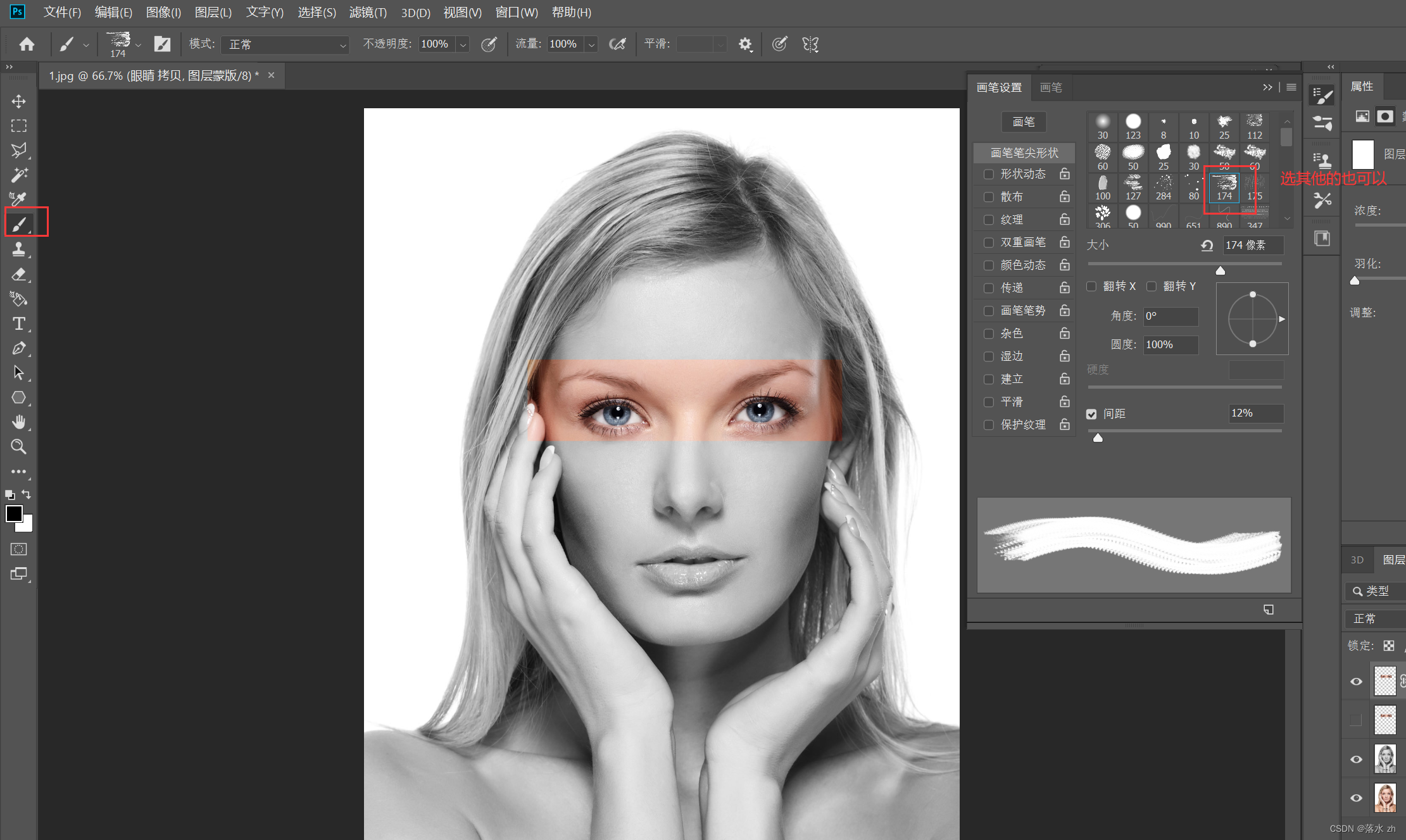Click the 画笔 button in settings panel

(1023, 122)
